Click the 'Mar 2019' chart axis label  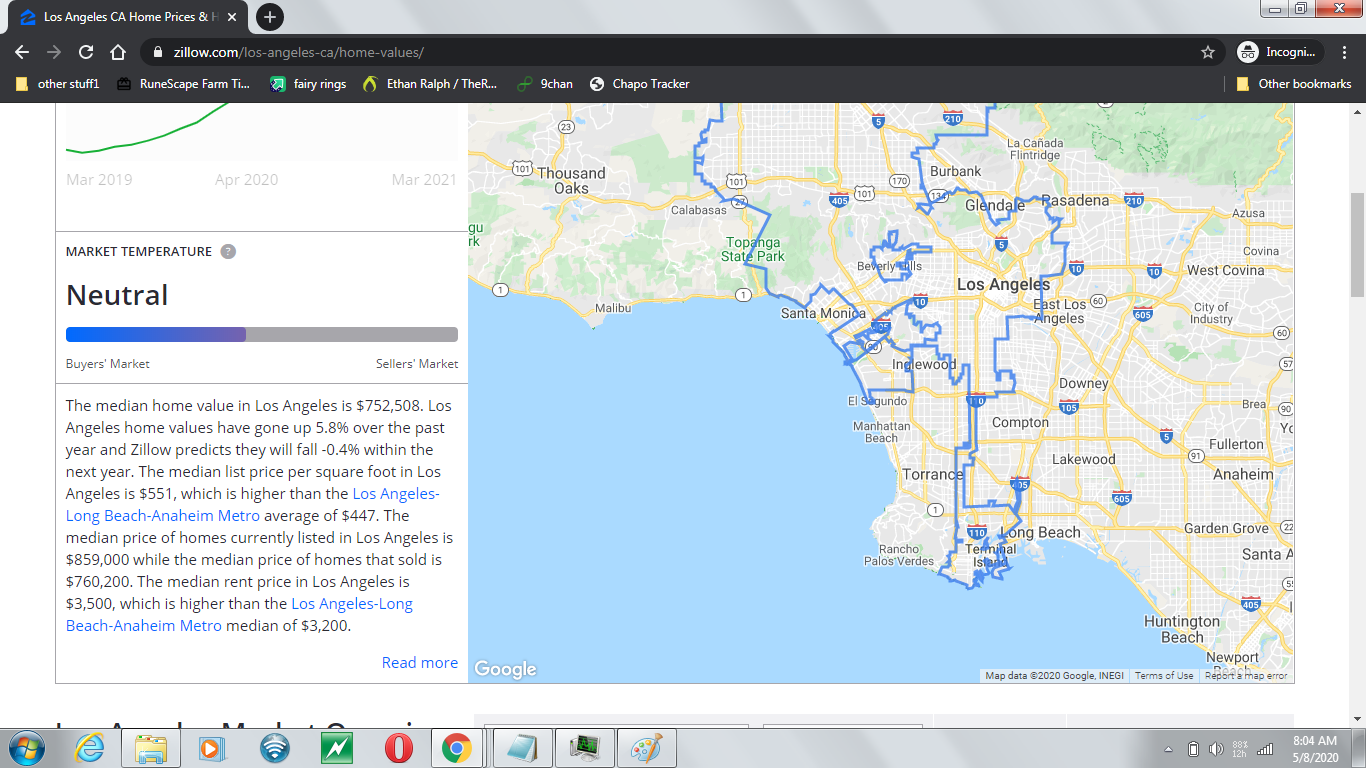[99, 180]
